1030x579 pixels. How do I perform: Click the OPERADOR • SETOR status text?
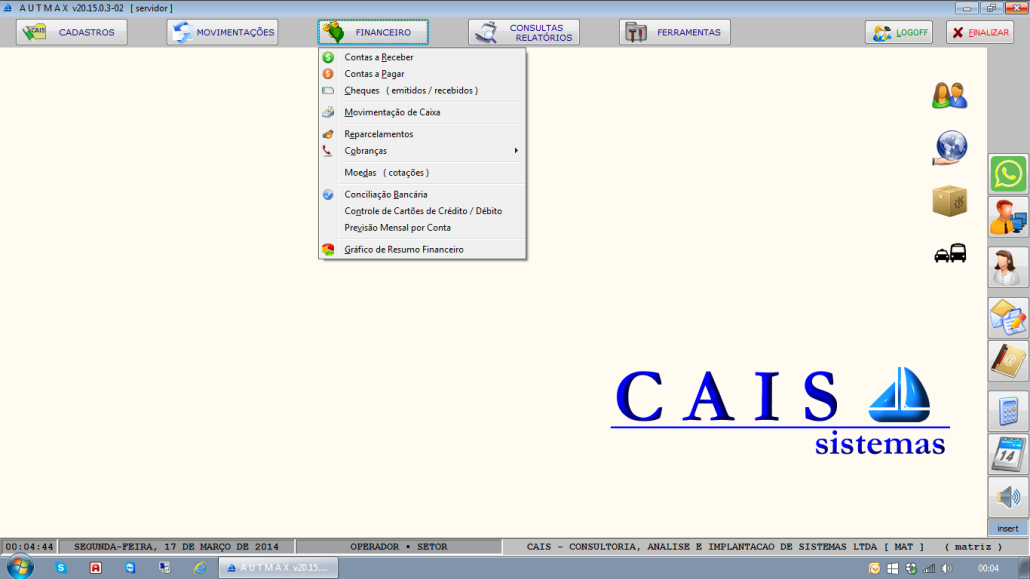pyautogui.click(x=399, y=547)
